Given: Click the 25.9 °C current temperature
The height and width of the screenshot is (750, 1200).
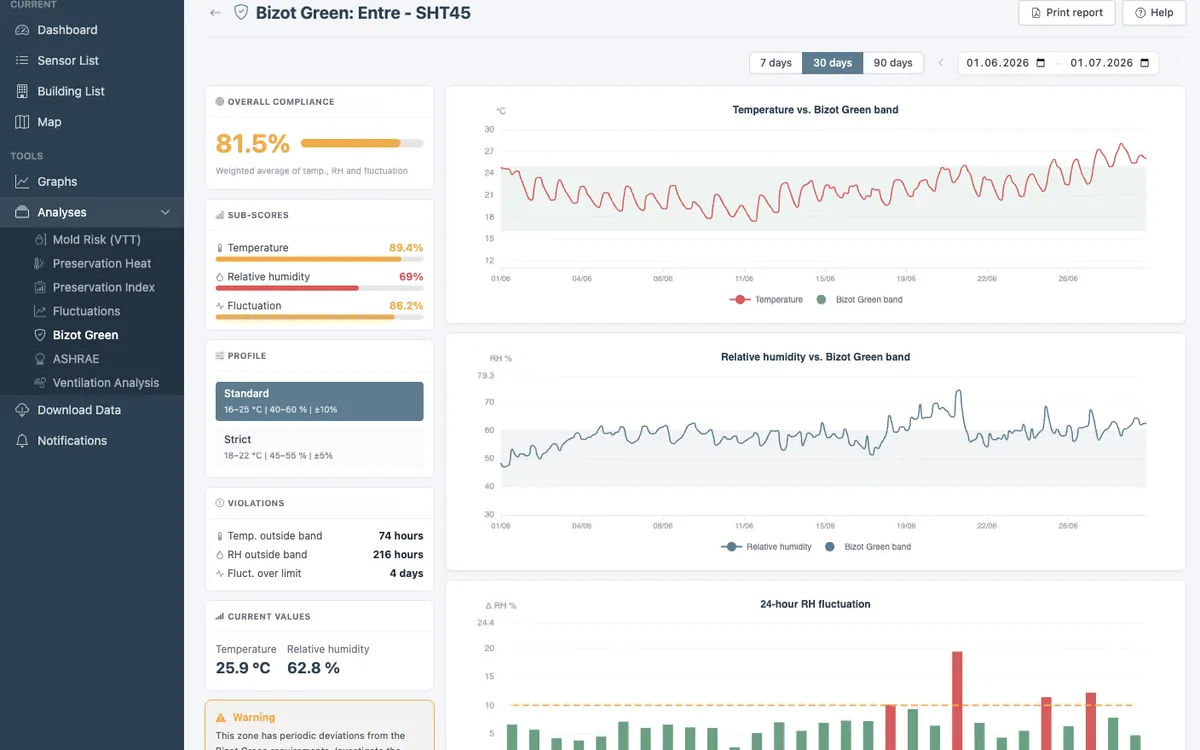Looking at the screenshot, I should pyautogui.click(x=243, y=668).
